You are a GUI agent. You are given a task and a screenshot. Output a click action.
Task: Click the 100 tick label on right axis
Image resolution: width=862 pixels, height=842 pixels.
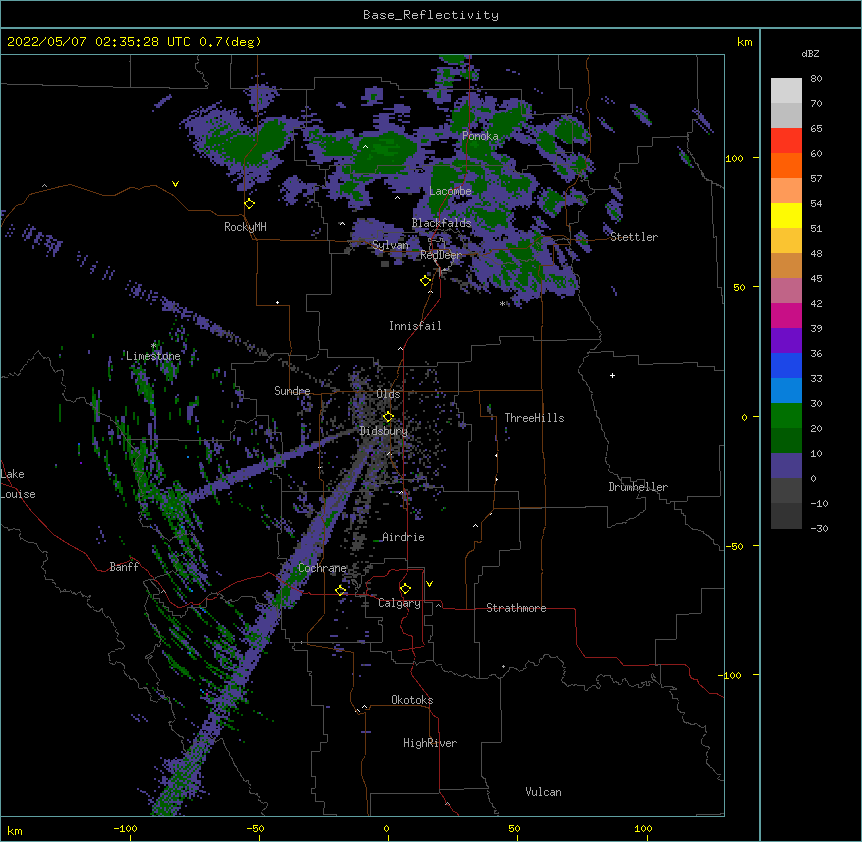tap(734, 158)
